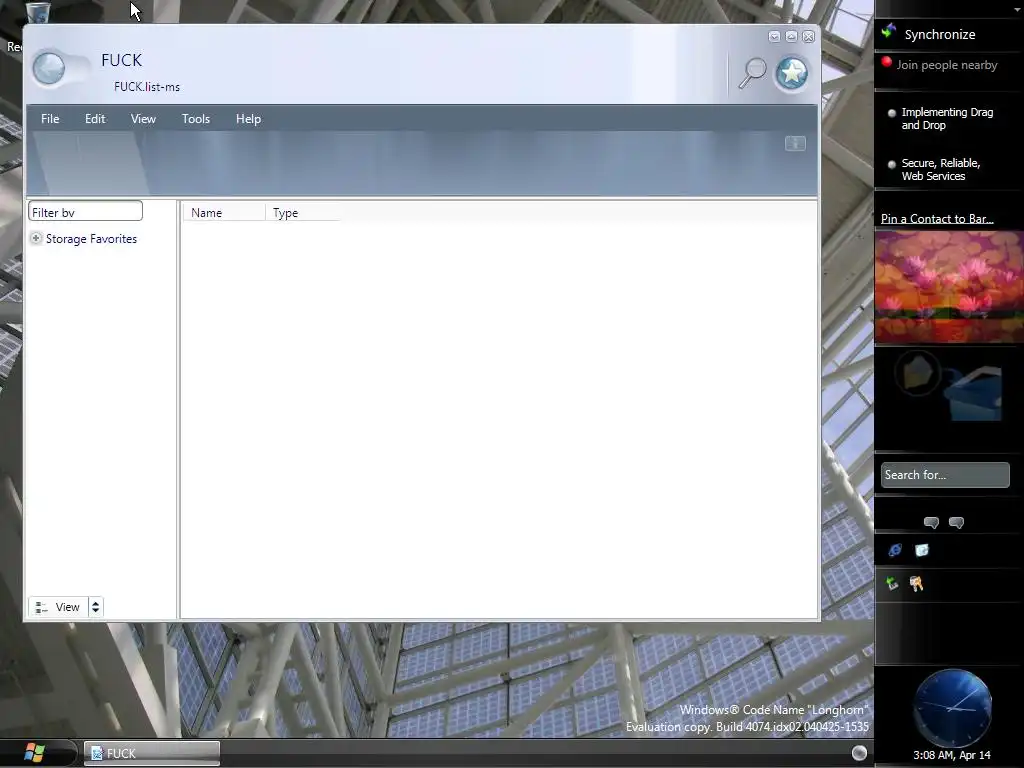1024x768 pixels.
Task: Click Pin a Contact to Bar link
Action: pos(937,219)
